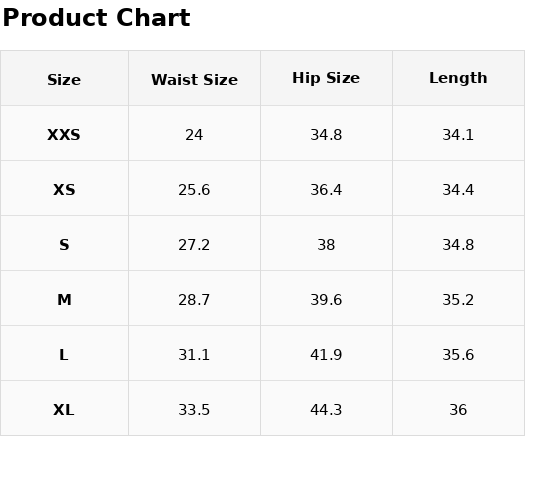560x500 pixels.
Task: Select the length value 36 cell
Action: pyautogui.click(x=459, y=408)
